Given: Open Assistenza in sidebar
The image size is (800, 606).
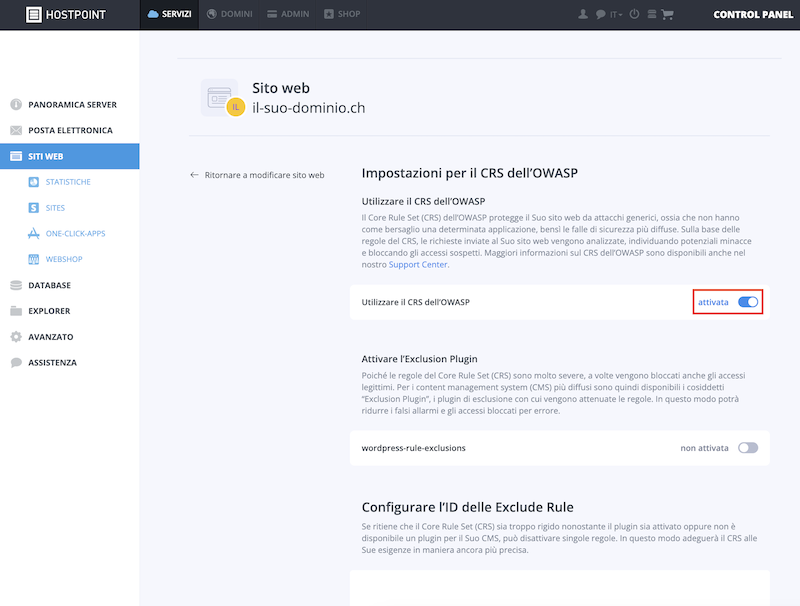Looking at the screenshot, I should (69, 363).
